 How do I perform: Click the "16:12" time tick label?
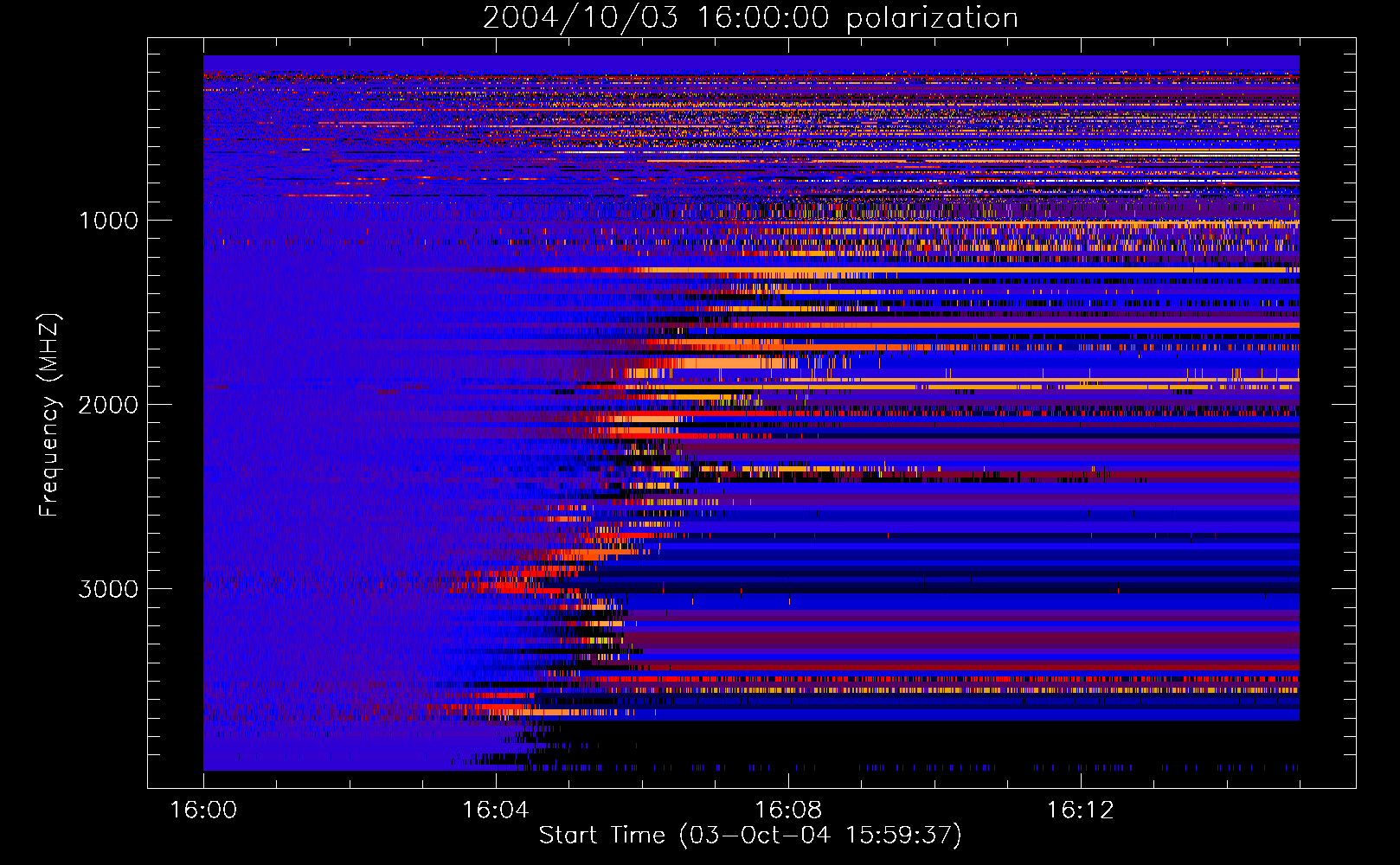[1080, 811]
